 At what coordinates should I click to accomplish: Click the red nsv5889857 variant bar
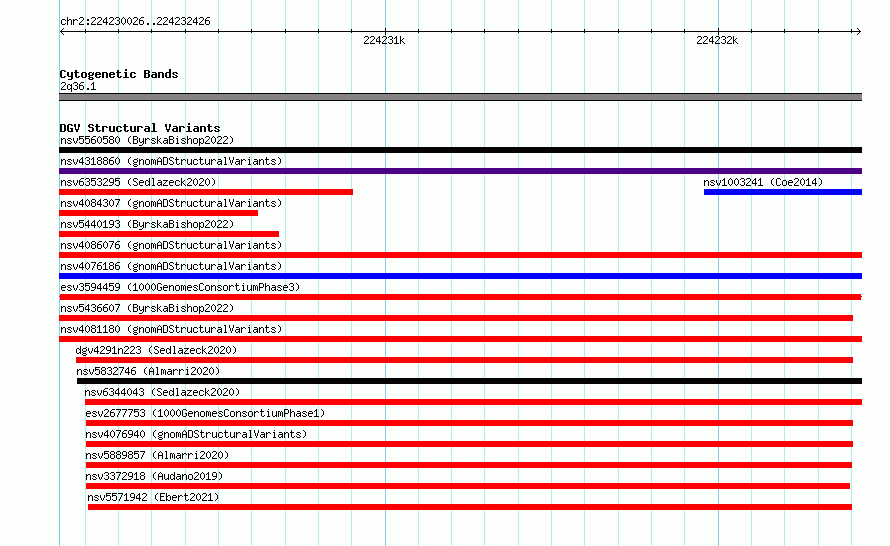468,465
